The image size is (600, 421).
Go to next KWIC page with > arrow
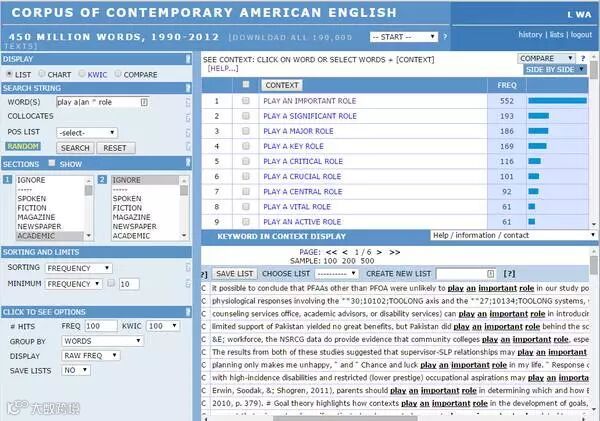379,252
